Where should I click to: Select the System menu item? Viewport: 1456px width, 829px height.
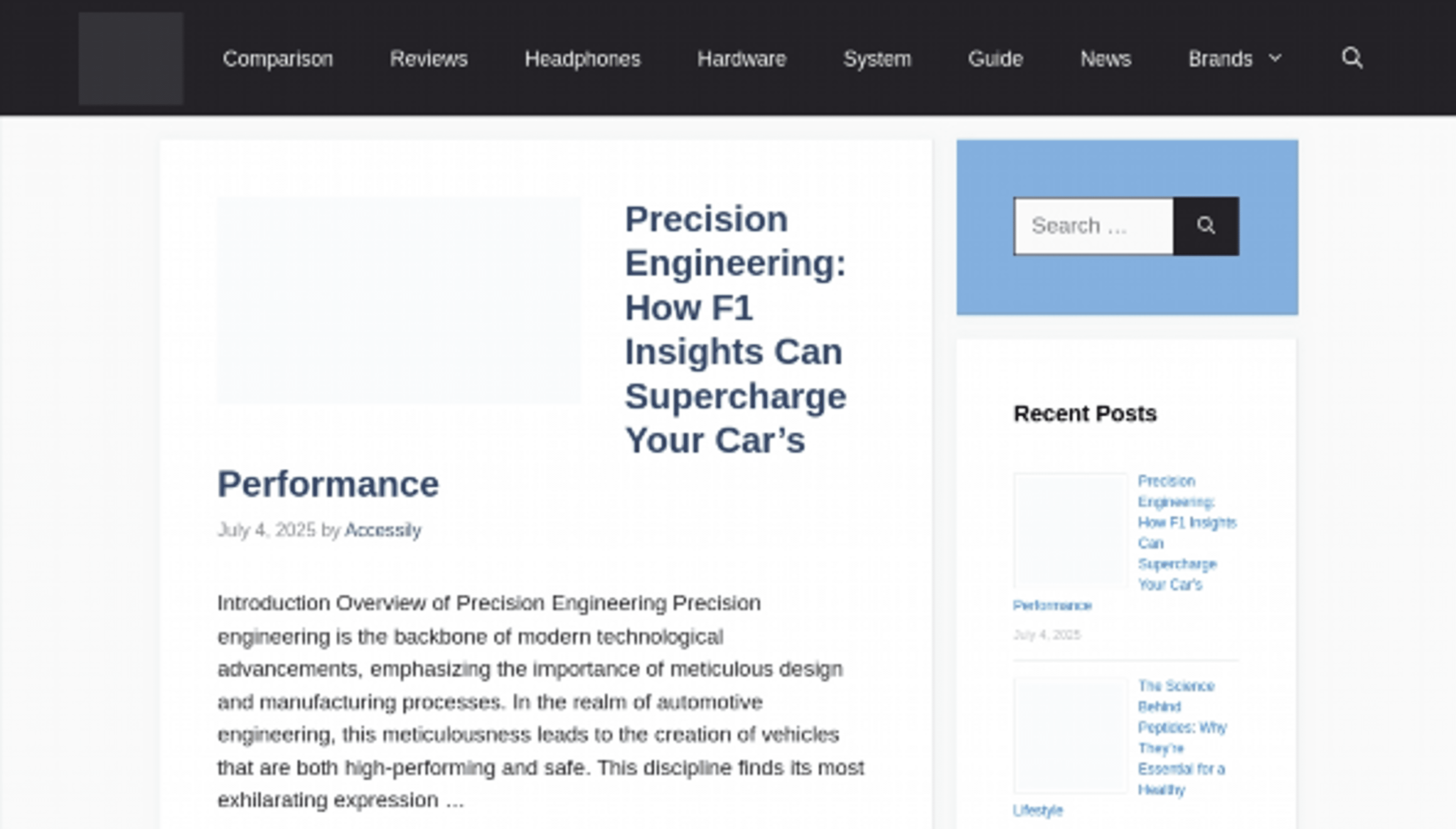(x=877, y=59)
